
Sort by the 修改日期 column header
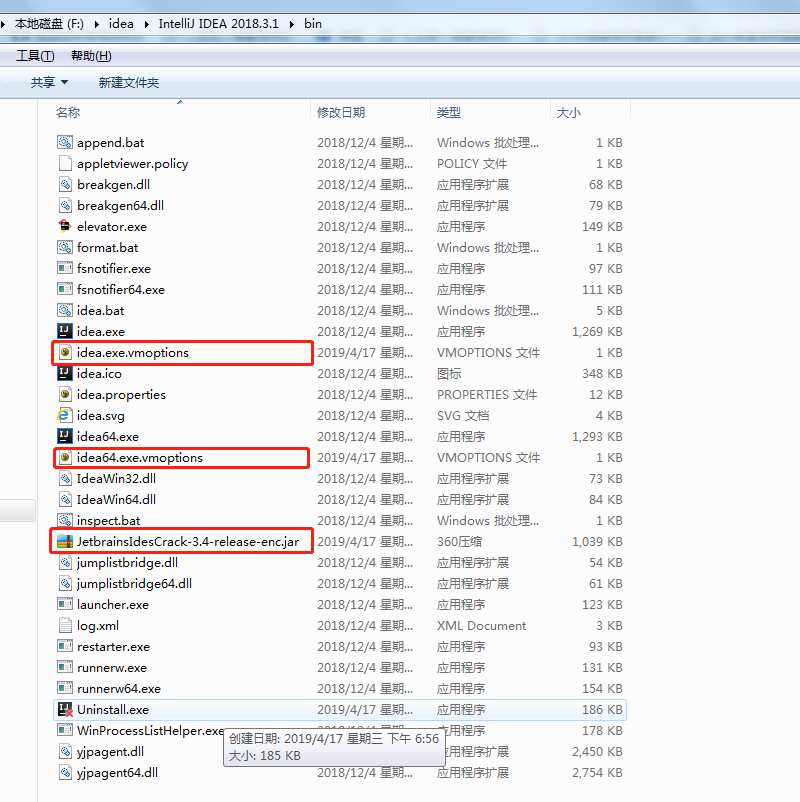coord(341,113)
